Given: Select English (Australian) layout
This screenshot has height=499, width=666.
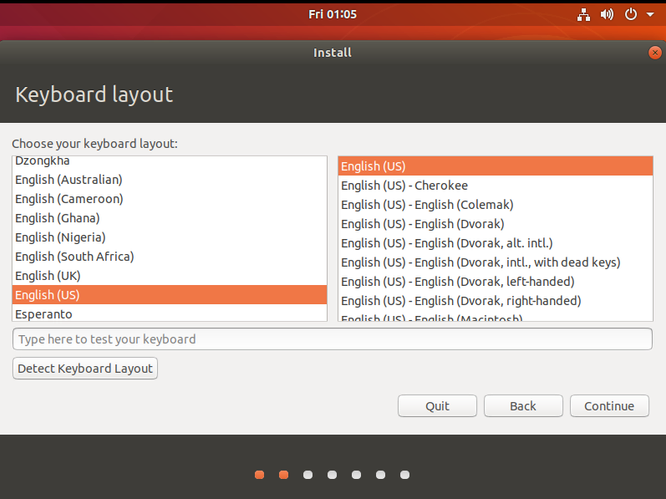Looking at the screenshot, I should [169, 180].
